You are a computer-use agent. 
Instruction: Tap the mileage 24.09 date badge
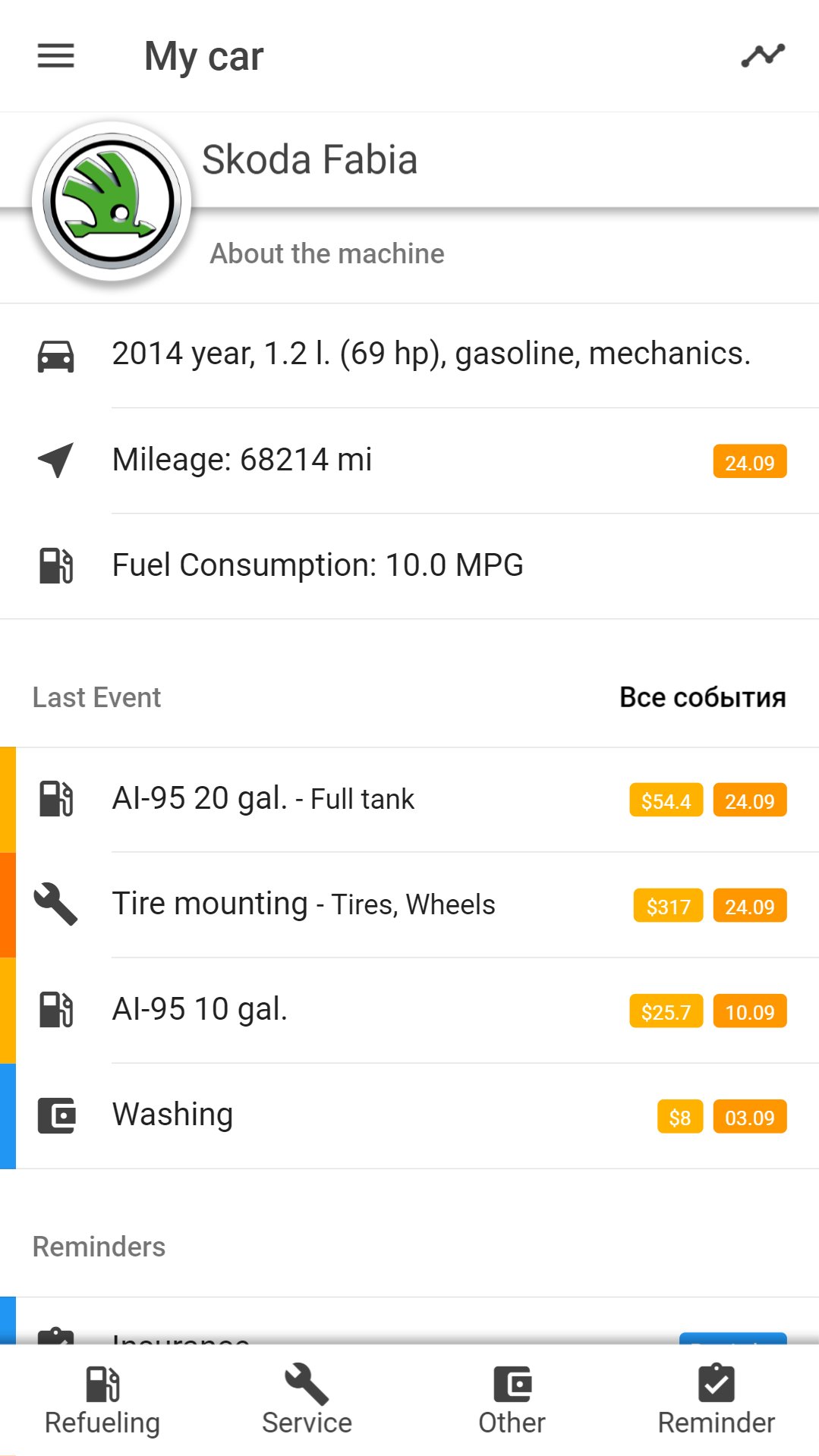click(749, 462)
